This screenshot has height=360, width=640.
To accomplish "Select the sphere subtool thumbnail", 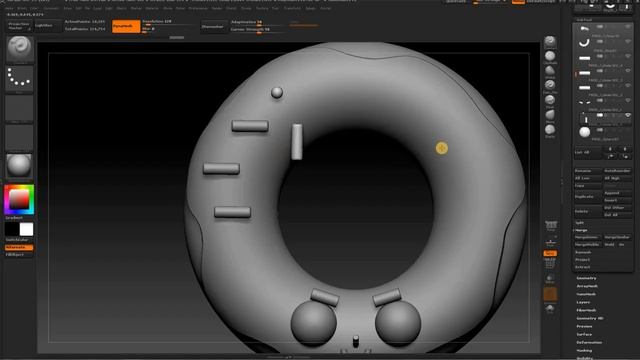I will point(584,132).
